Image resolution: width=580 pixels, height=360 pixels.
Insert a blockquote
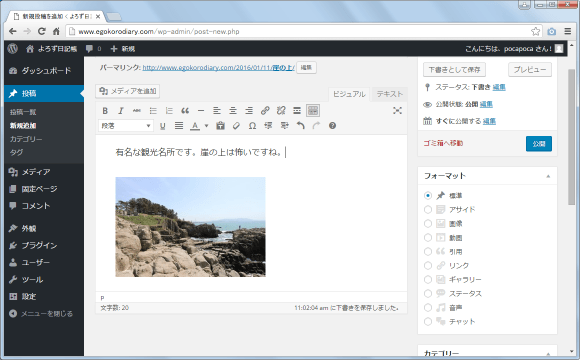[x=185, y=111]
